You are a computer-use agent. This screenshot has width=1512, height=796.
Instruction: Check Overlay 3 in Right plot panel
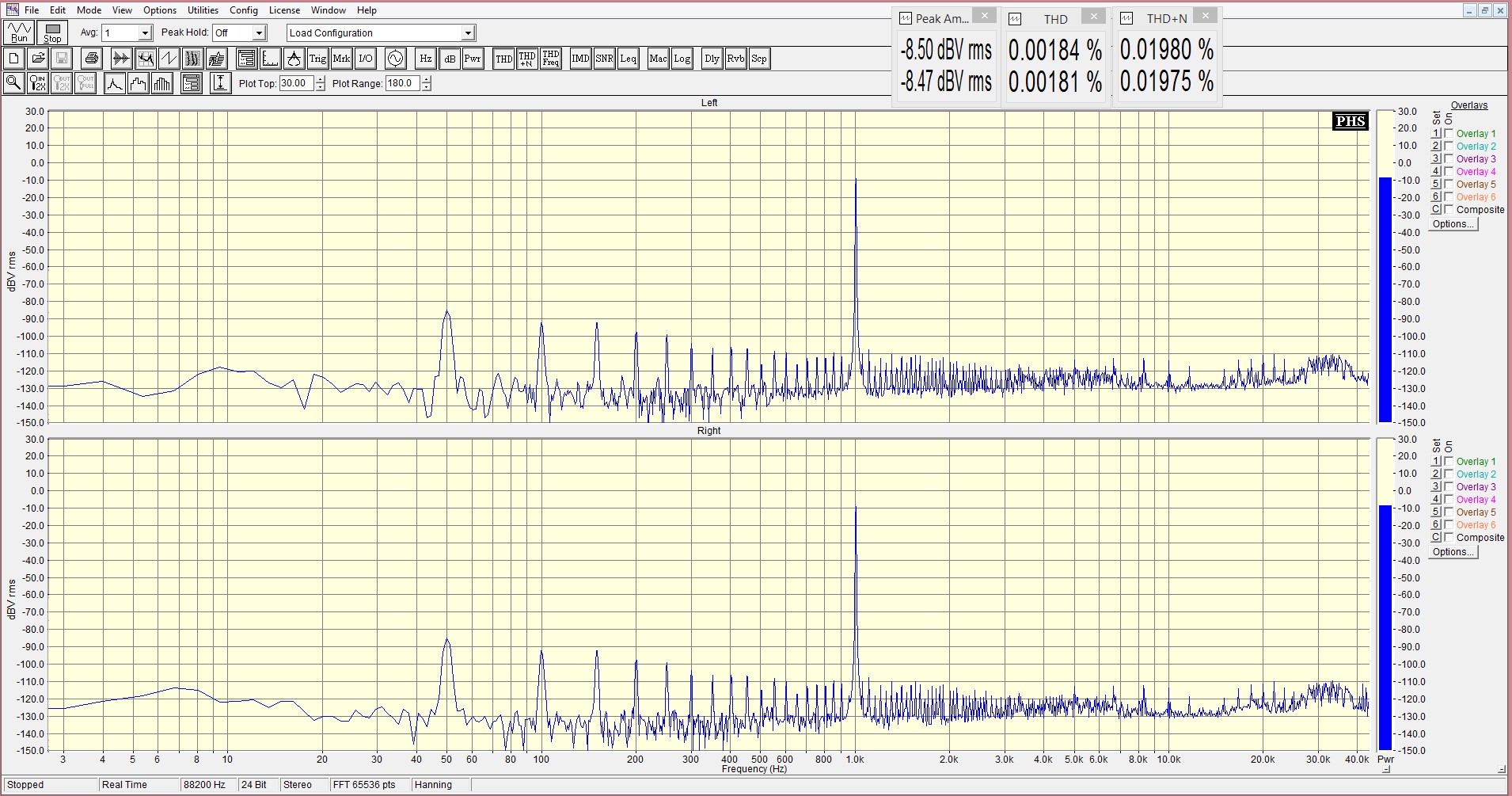click(x=1449, y=487)
